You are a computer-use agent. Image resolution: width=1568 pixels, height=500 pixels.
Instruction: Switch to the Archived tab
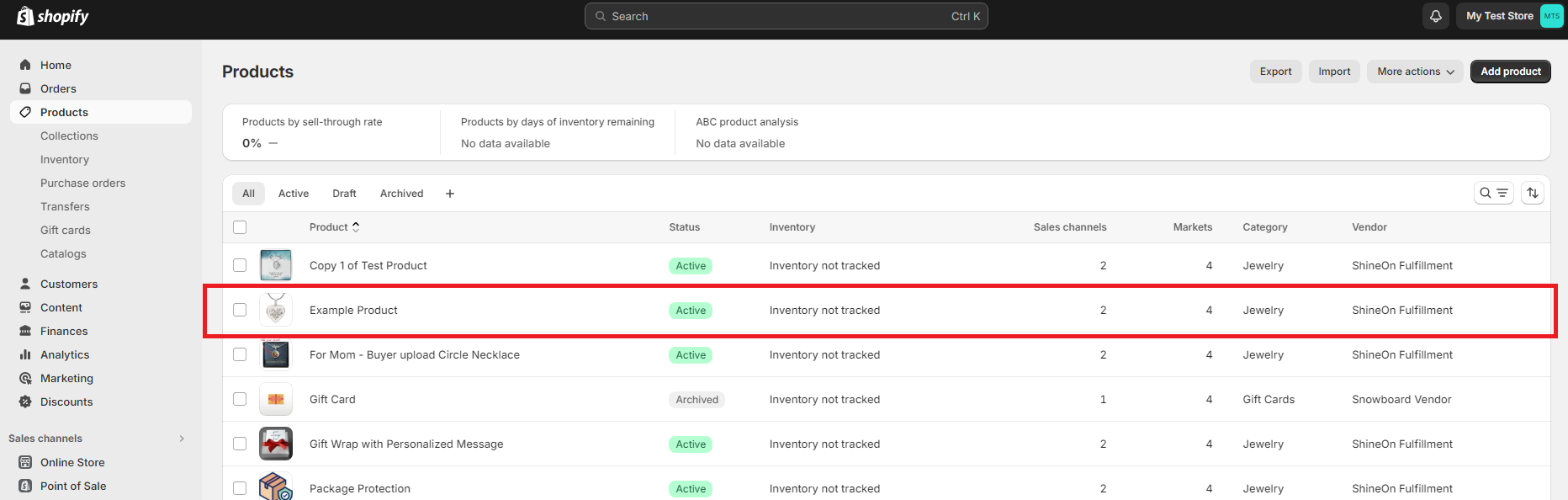click(401, 194)
